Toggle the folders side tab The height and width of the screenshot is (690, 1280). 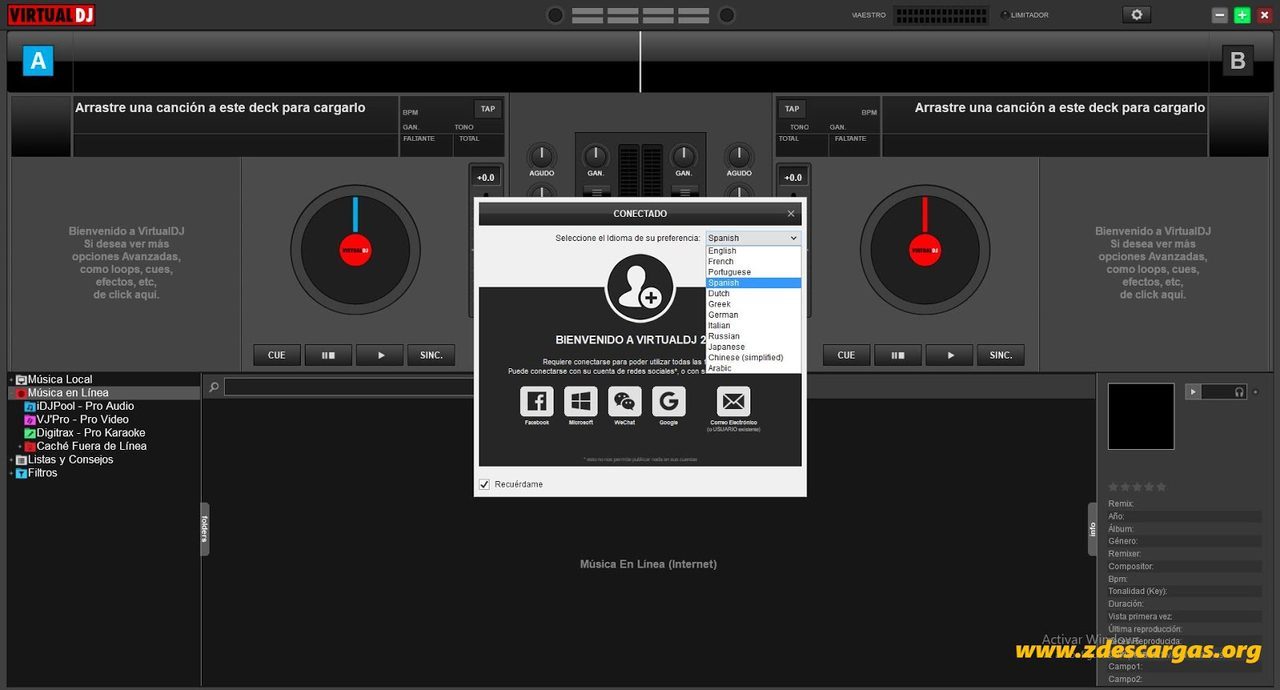205,529
